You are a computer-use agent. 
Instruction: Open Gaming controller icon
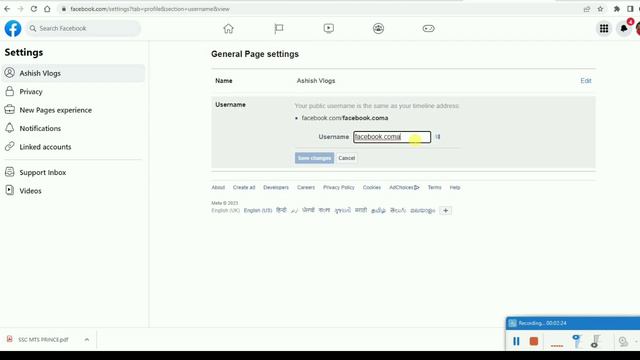pos(428,29)
